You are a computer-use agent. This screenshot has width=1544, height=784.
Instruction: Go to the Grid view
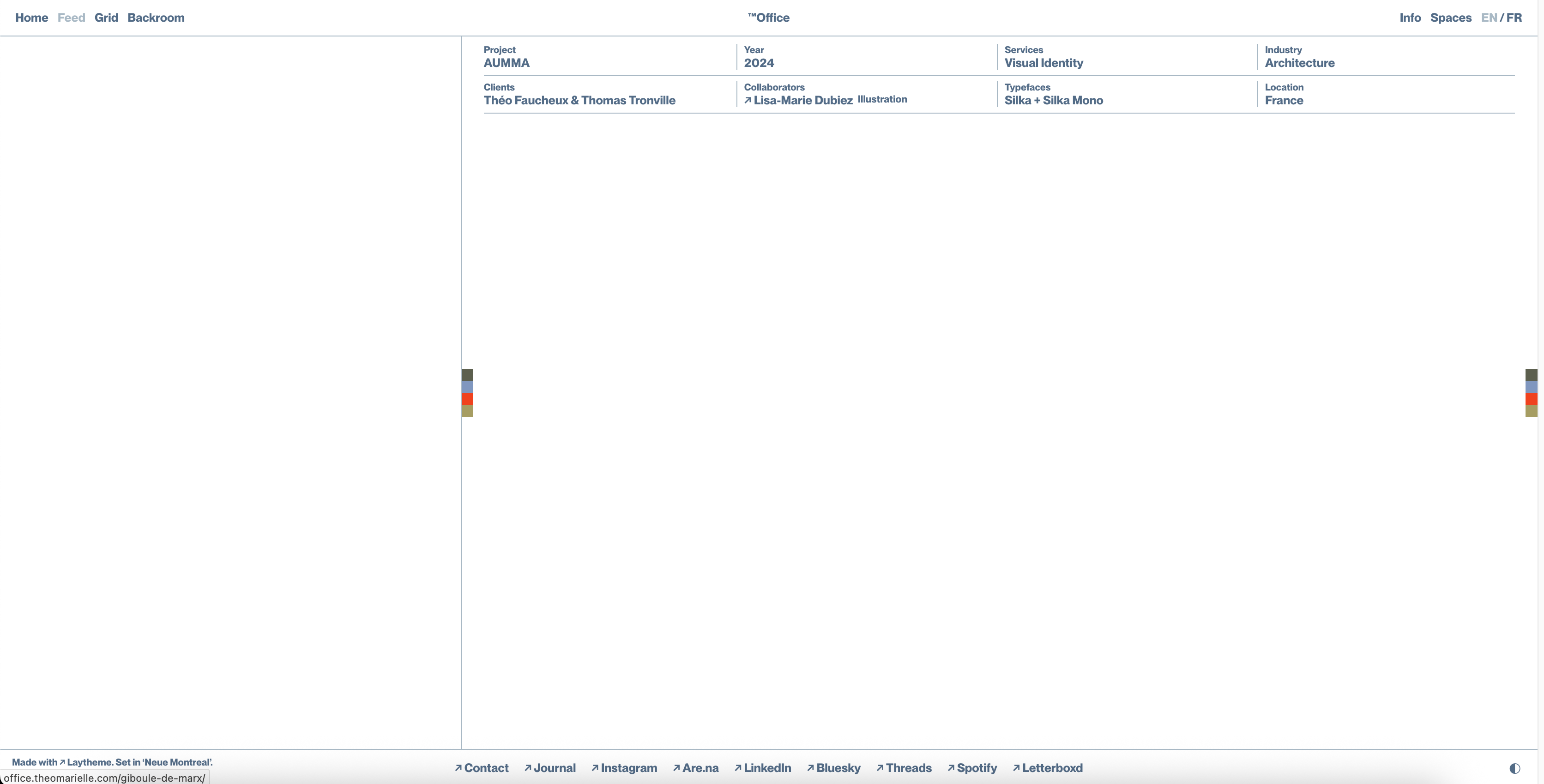point(106,18)
